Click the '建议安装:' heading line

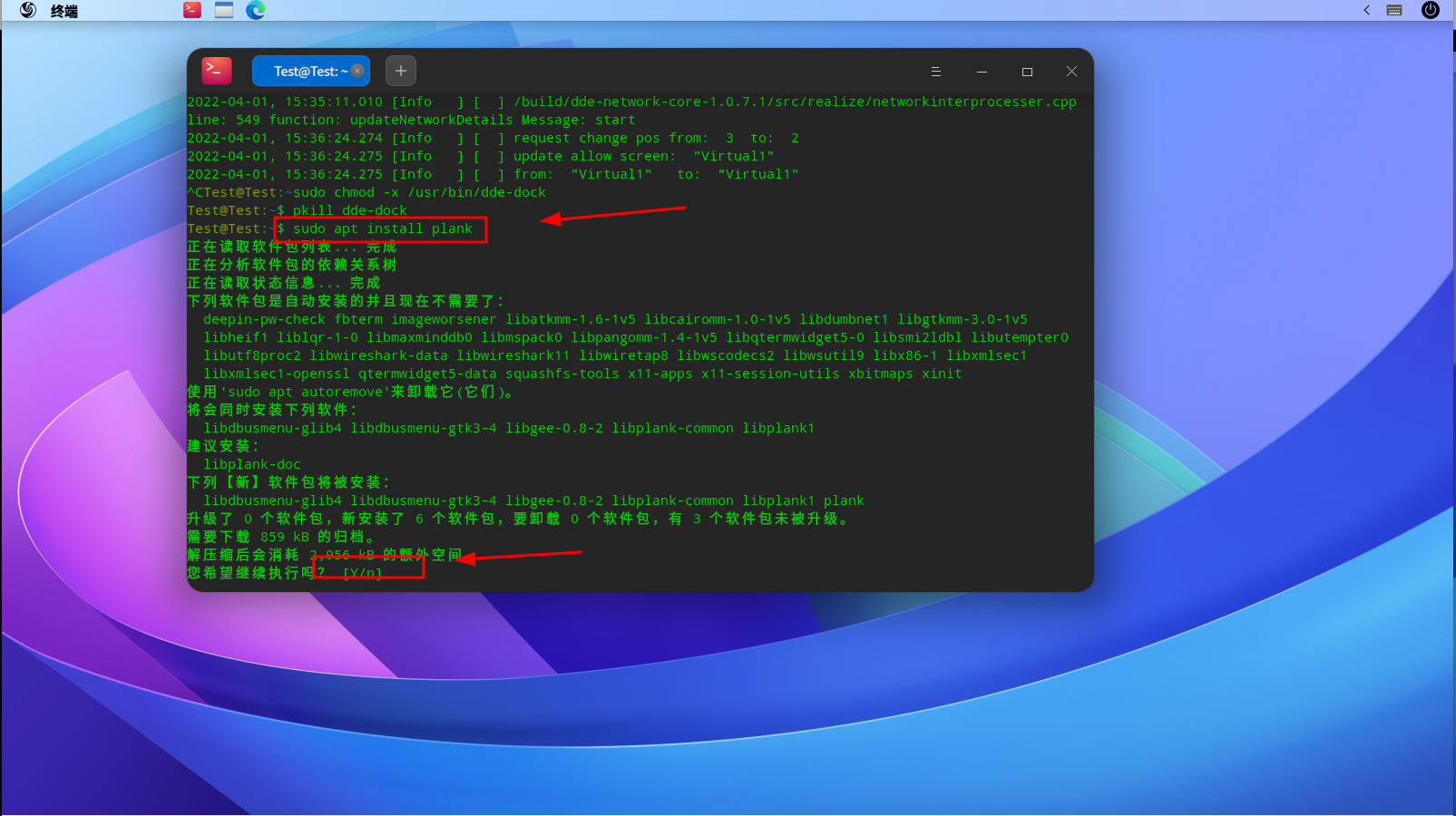click(223, 446)
